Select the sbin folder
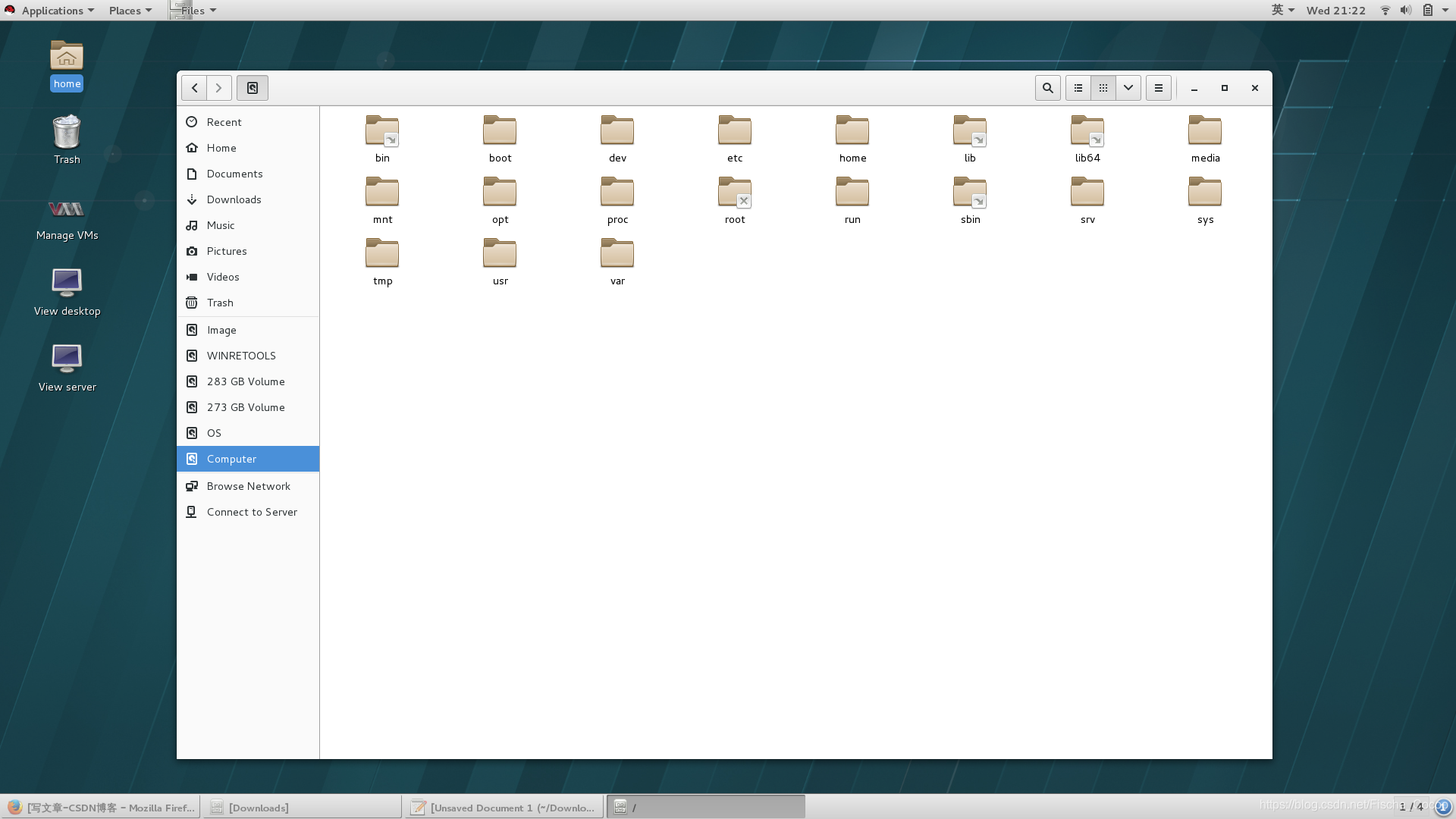Viewport: 1456px width, 819px height. coord(970,200)
